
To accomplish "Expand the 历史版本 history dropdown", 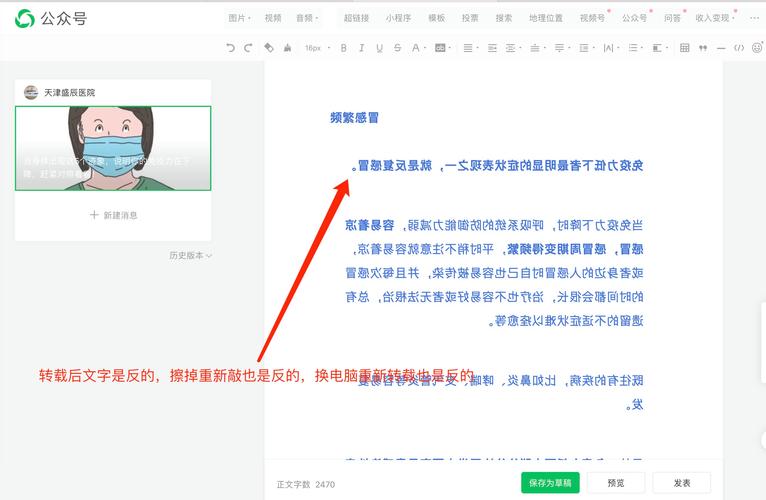I will pyautogui.click(x=190, y=255).
